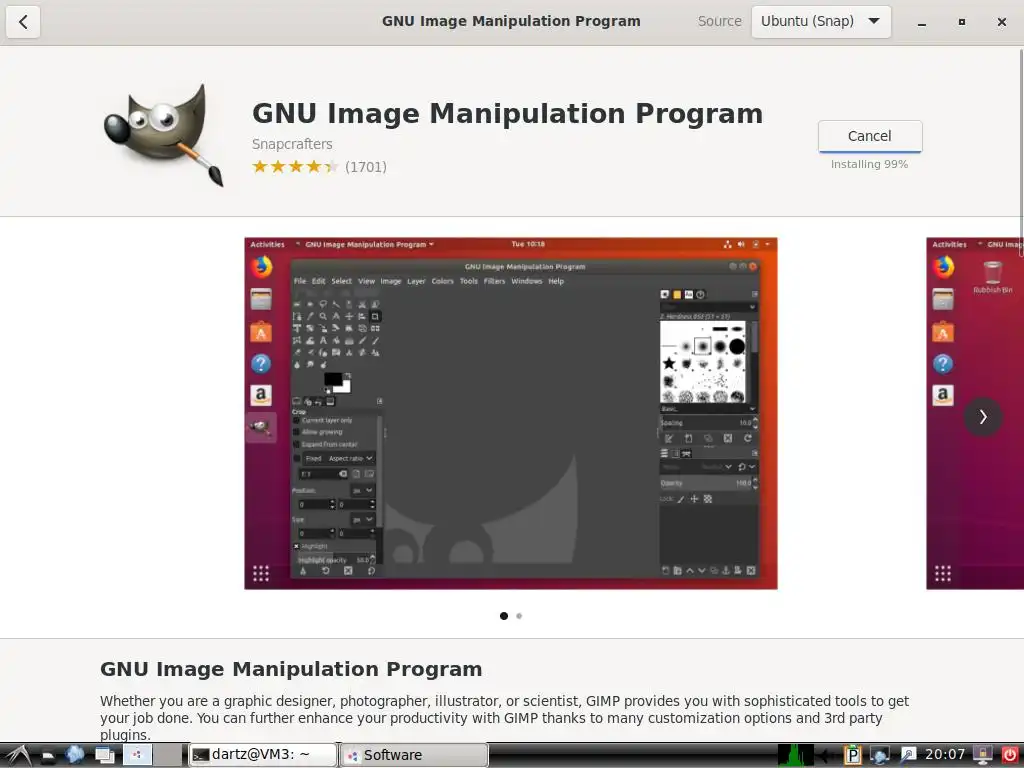Show next screenshot with the right chevron
The width and height of the screenshot is (1024, 768).
[983, 417]
